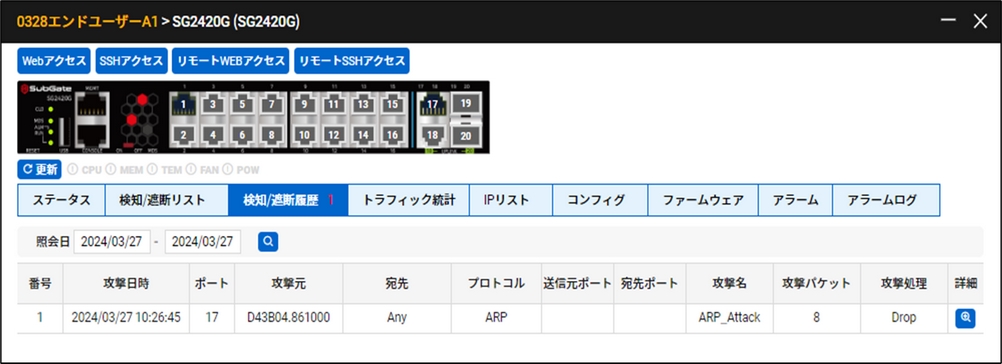Click 0328エンドユーザーA1 breadcrumb link
This screenshot has width=1002, height=364.
(x=87, y=22)
